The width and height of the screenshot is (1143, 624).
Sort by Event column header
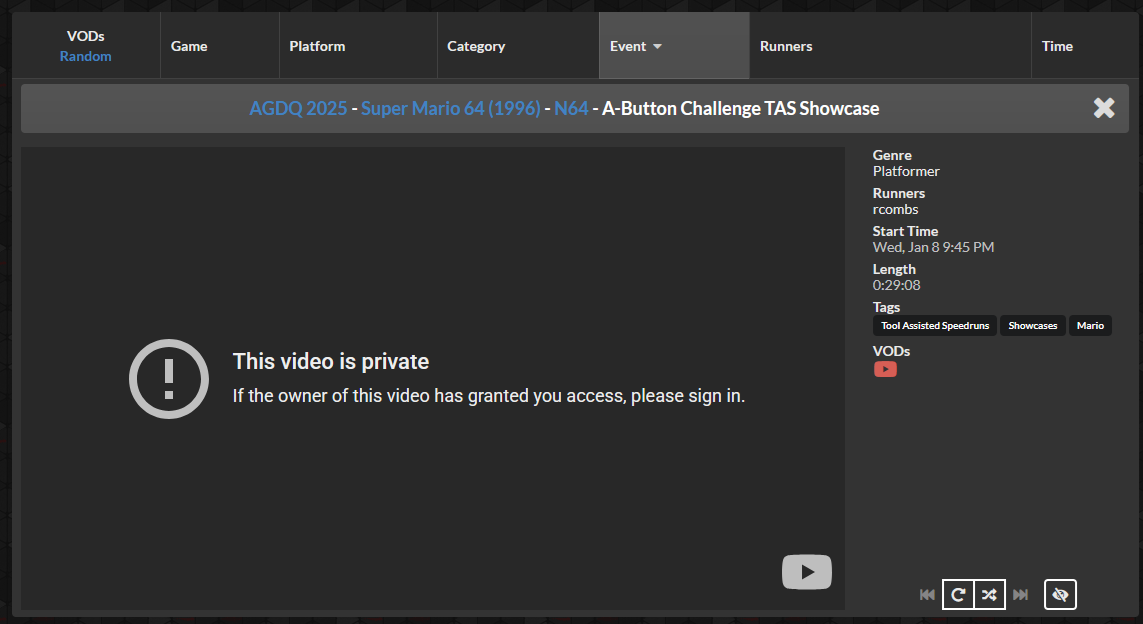click(x=674, y=46)
